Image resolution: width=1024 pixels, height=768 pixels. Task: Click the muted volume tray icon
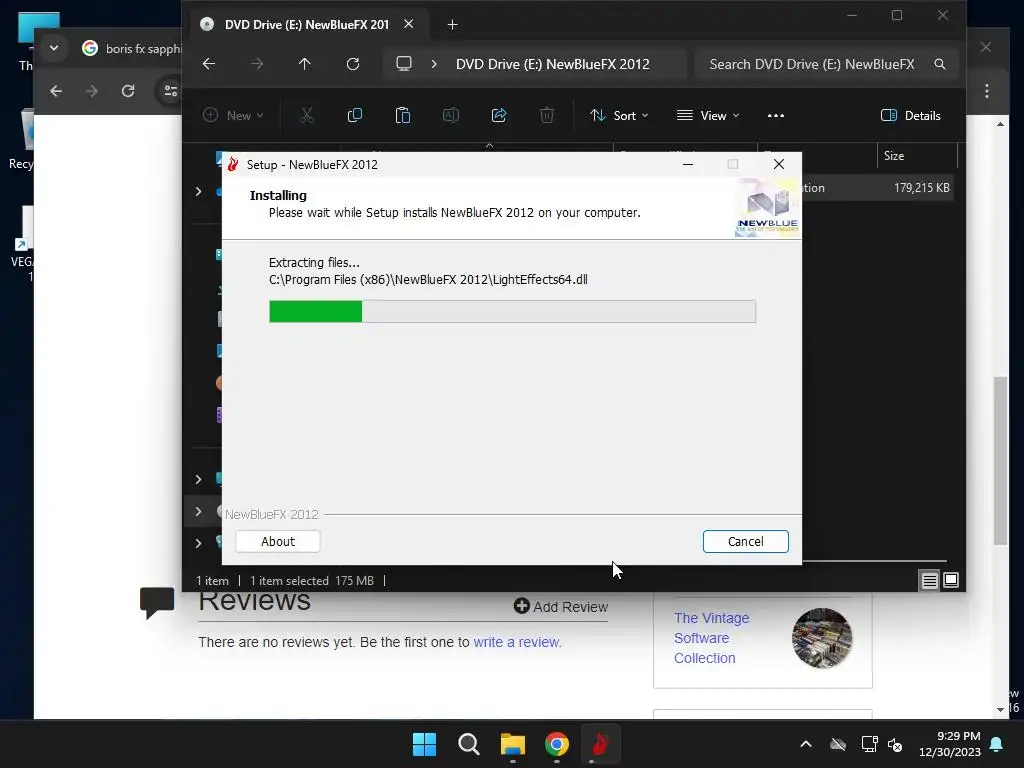coord(895,744)
